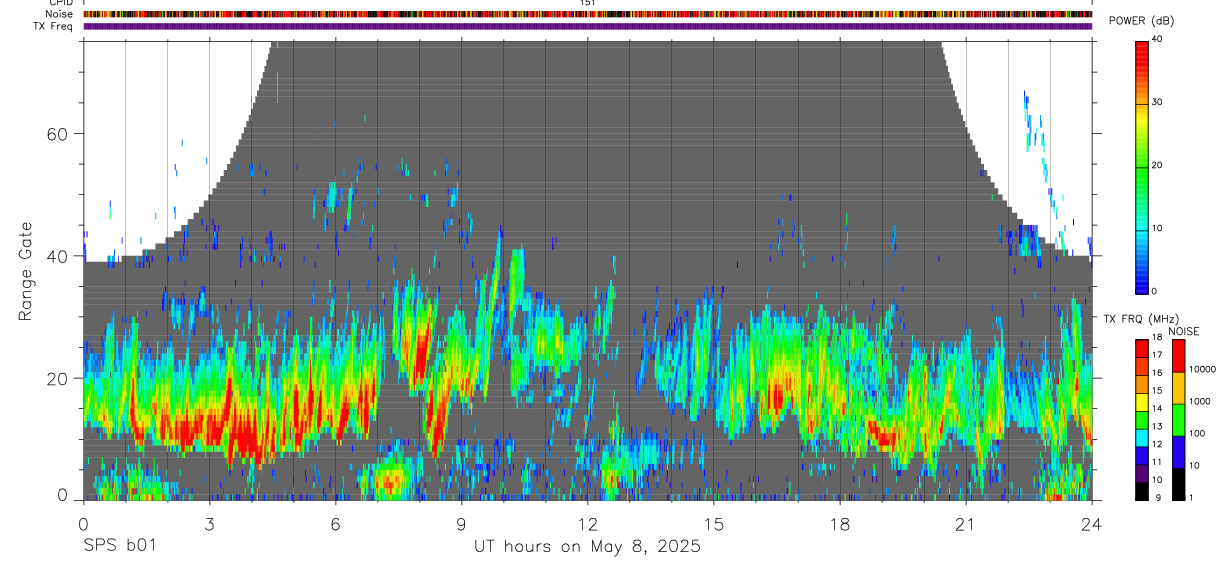The image size is (1228, 567).
Task: Click the '21' hour tick on the UT axis
Action: click(x=966, y=523)
